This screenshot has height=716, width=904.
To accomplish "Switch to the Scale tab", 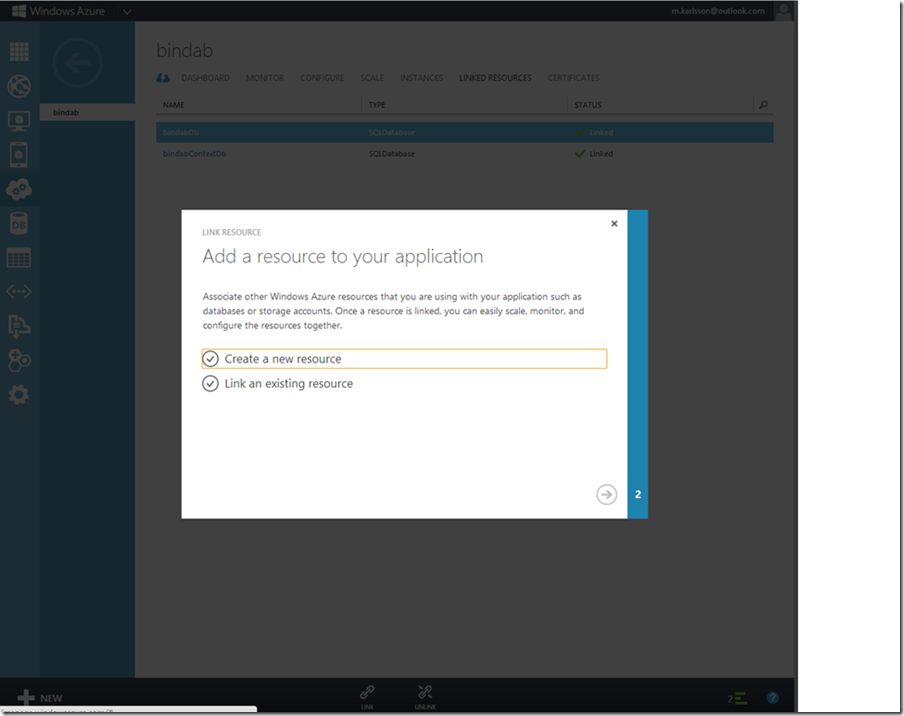I will point(372,78).
